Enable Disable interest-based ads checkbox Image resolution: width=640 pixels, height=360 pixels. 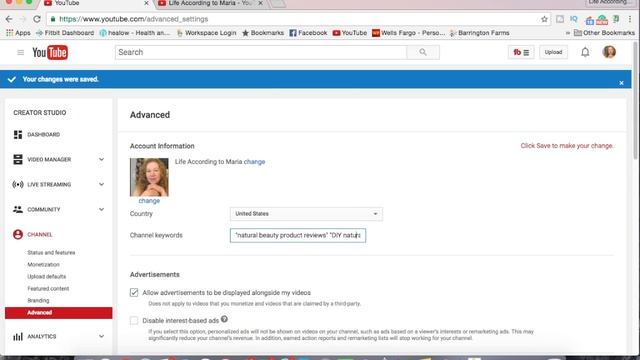point(134,320)
